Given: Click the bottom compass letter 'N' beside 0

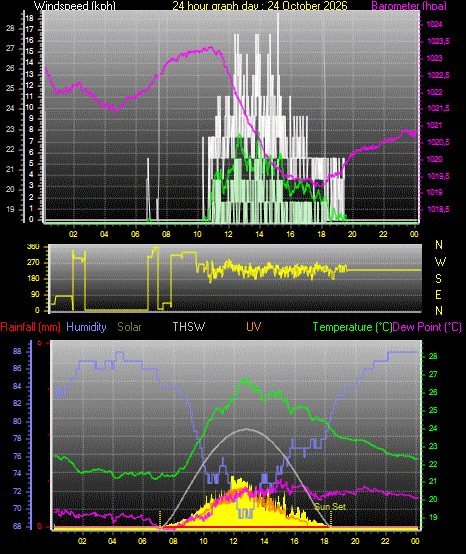Looking at the screenshot, I should pyautogui.click(x=439, y=311).
